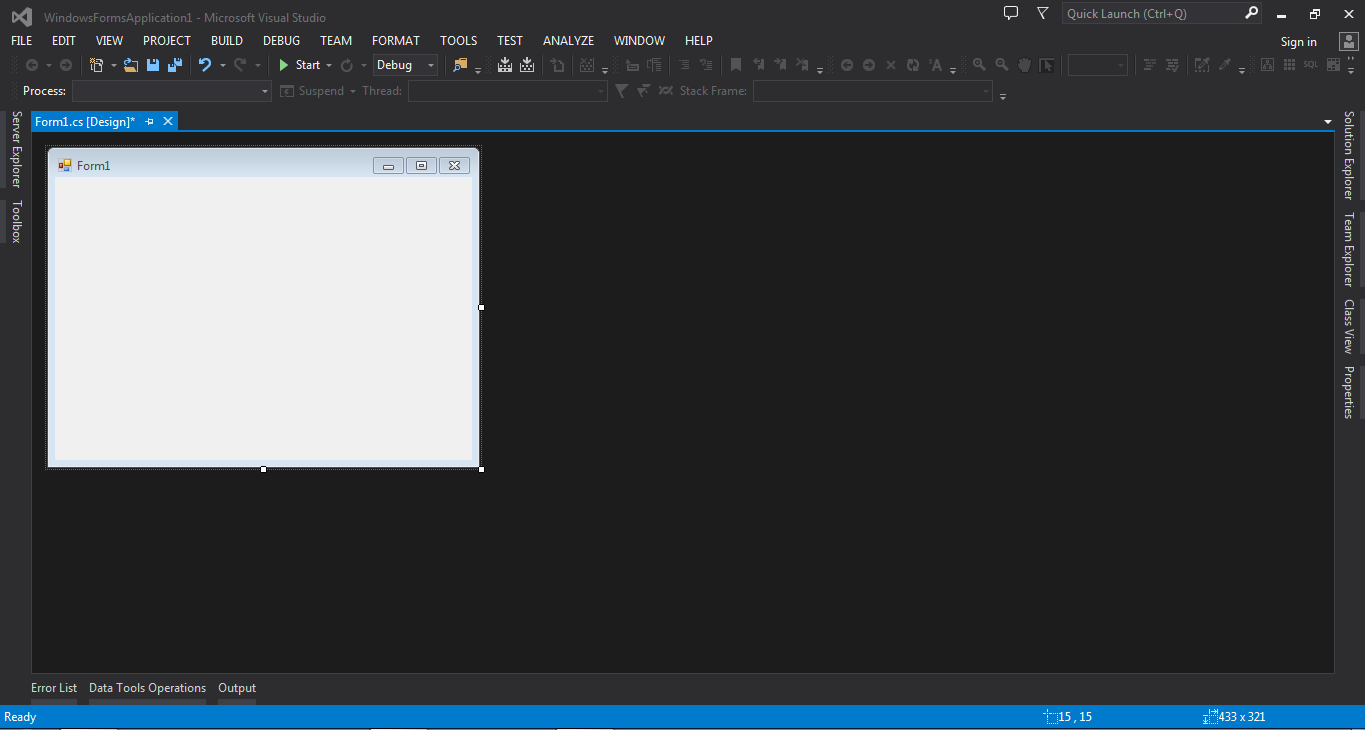Open Find in Files via toolbar icon

tap(463, 64)
